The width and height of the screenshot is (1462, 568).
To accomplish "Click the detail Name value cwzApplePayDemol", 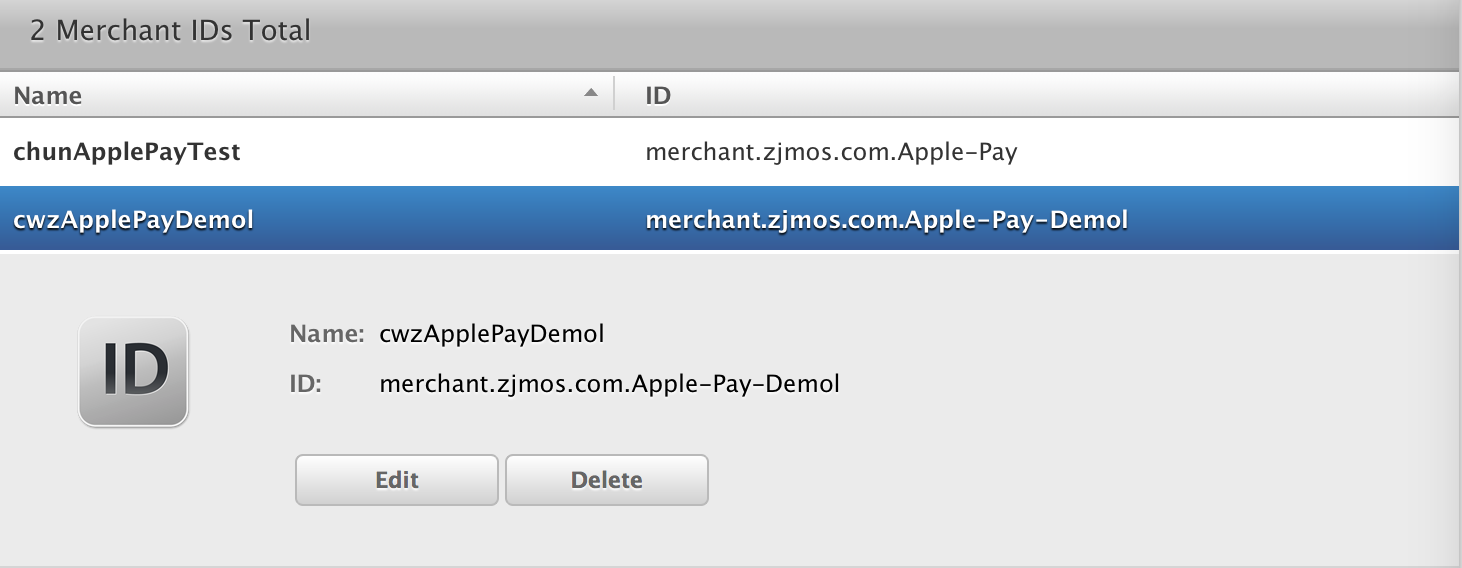I will 492,334.
